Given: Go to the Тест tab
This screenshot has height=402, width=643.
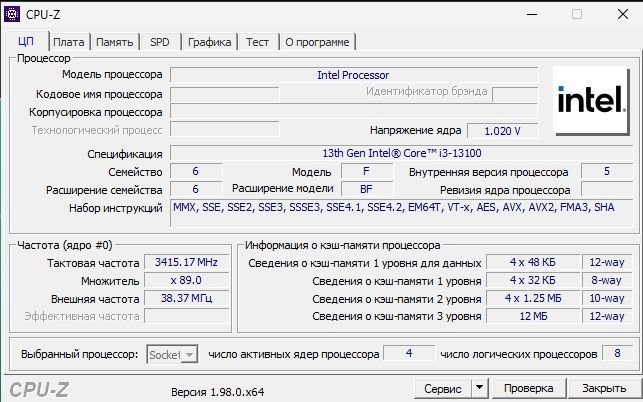Looking at the screenshot, I should click(258, 42).
